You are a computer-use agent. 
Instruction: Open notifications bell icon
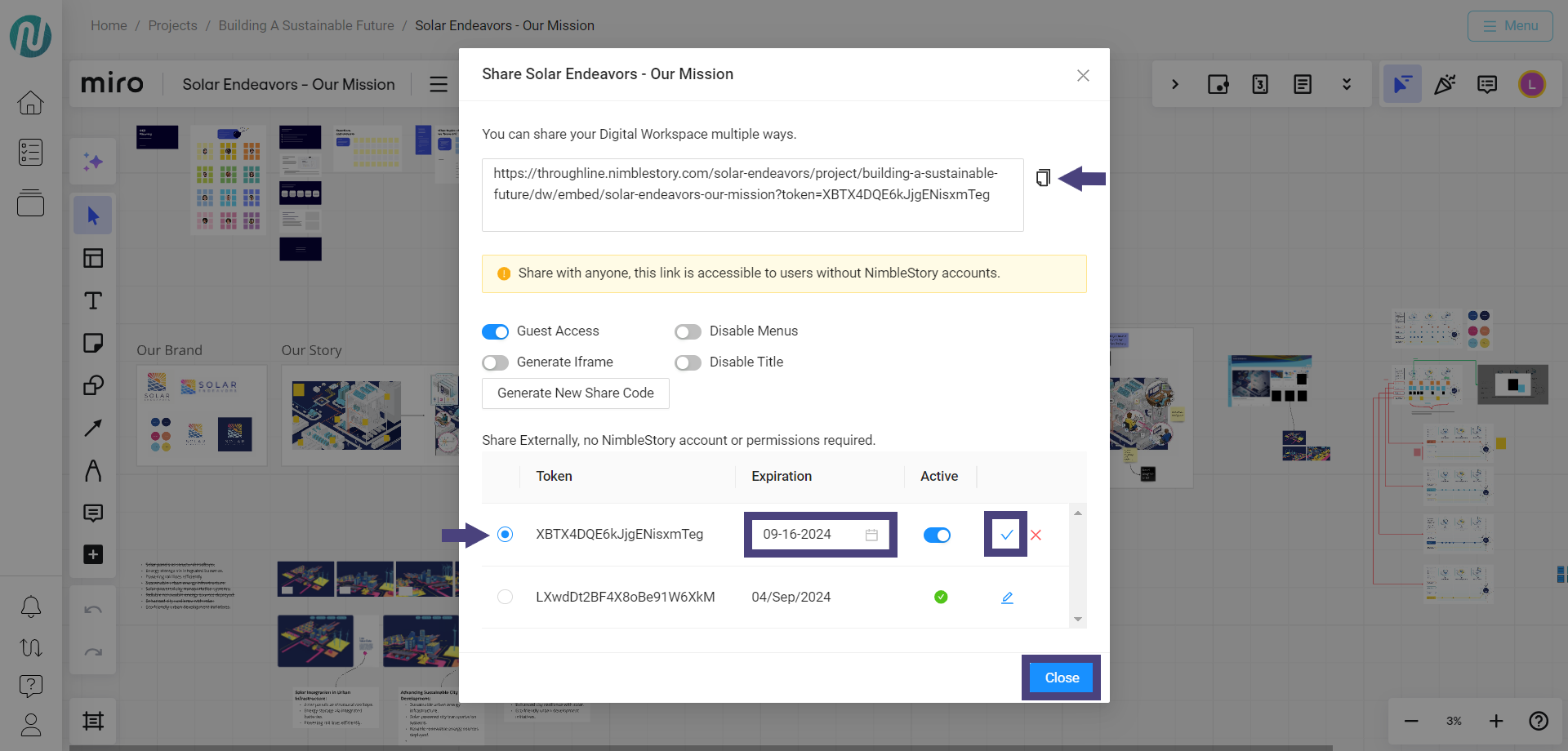pyautogui.click(x=31, y=607)
